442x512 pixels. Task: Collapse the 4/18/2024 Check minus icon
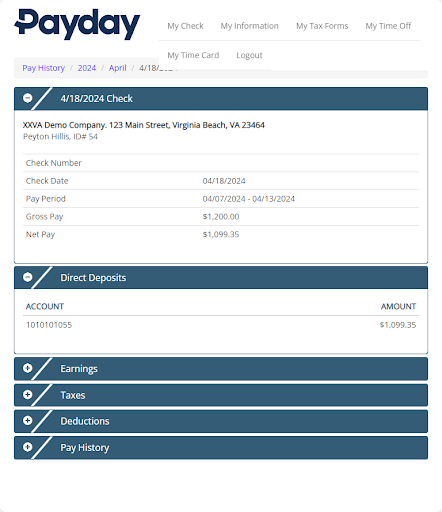pyautogui.click(x=28, y=98)
